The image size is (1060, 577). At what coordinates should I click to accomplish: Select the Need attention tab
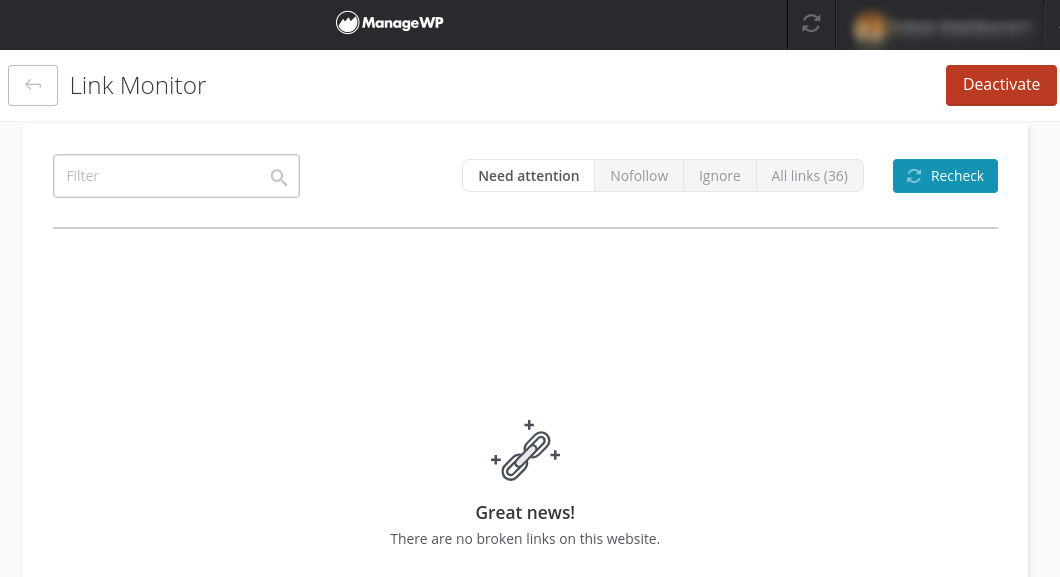(528, 176)
